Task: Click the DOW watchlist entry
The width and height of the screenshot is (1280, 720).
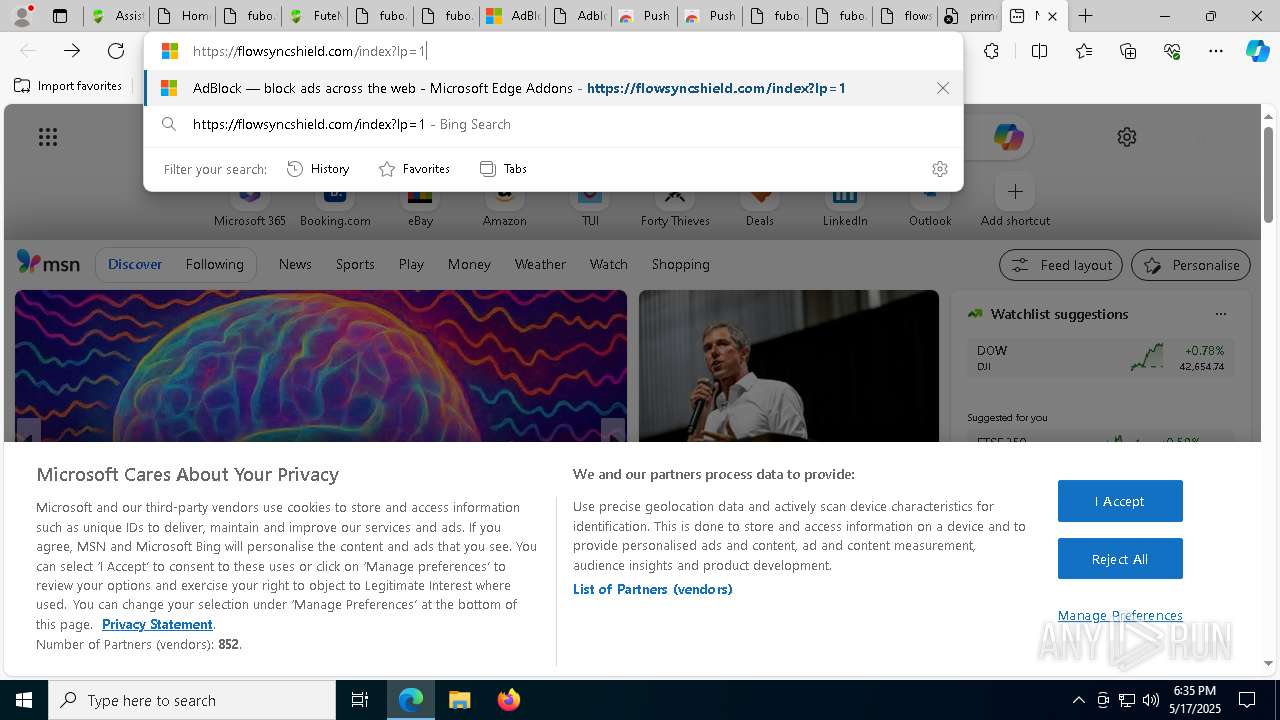Action: coord(1100,358)
